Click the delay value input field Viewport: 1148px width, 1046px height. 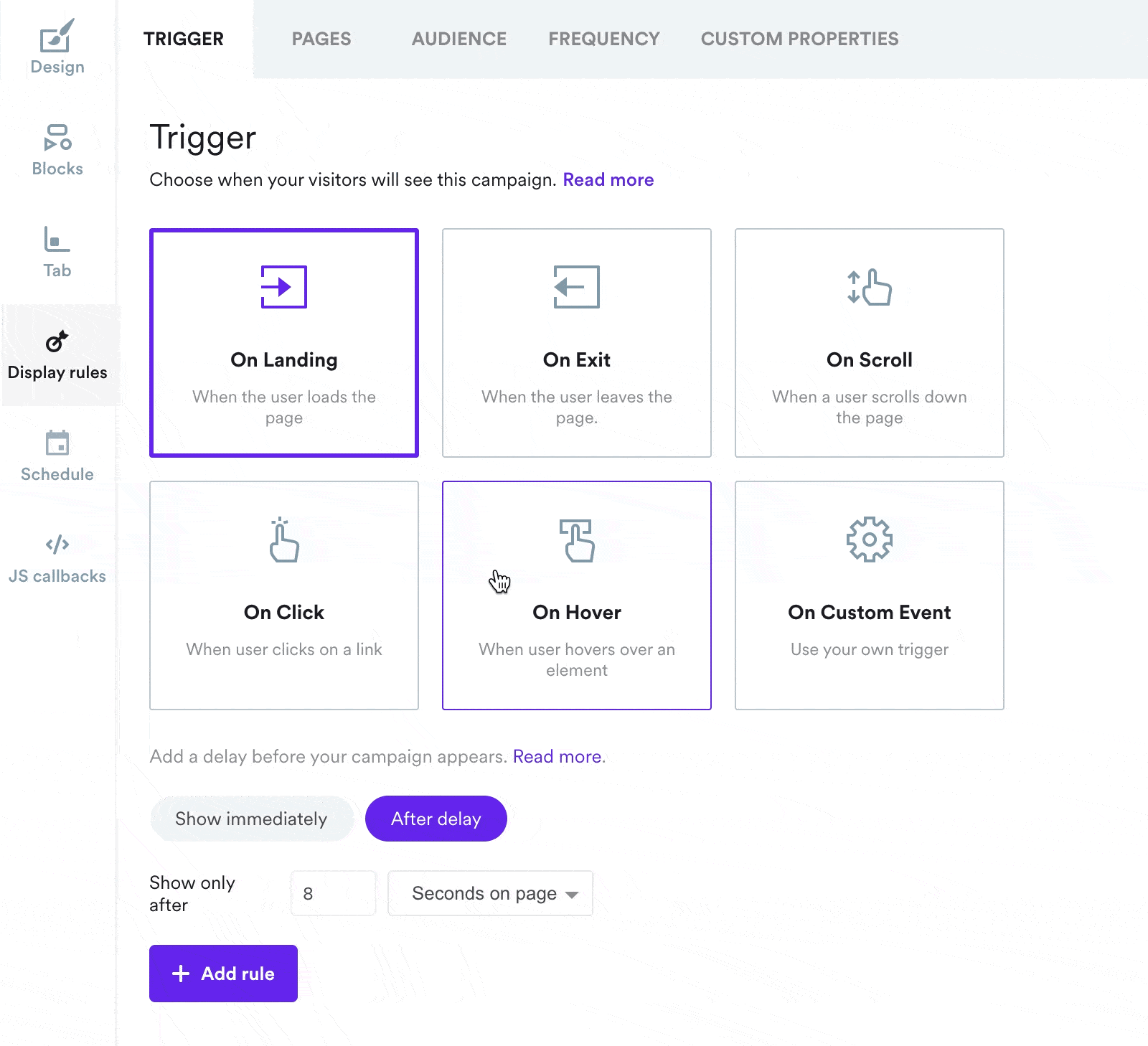[333, 893]
